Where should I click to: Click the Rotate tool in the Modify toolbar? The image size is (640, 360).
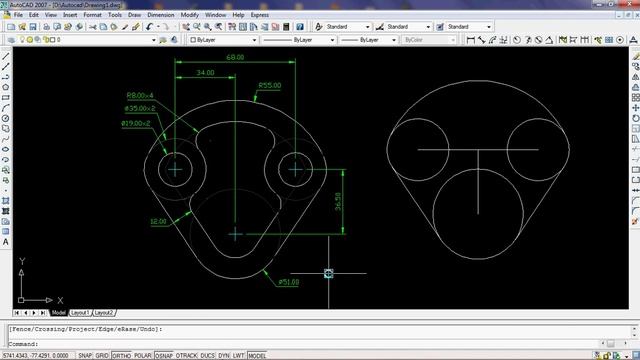636,118
